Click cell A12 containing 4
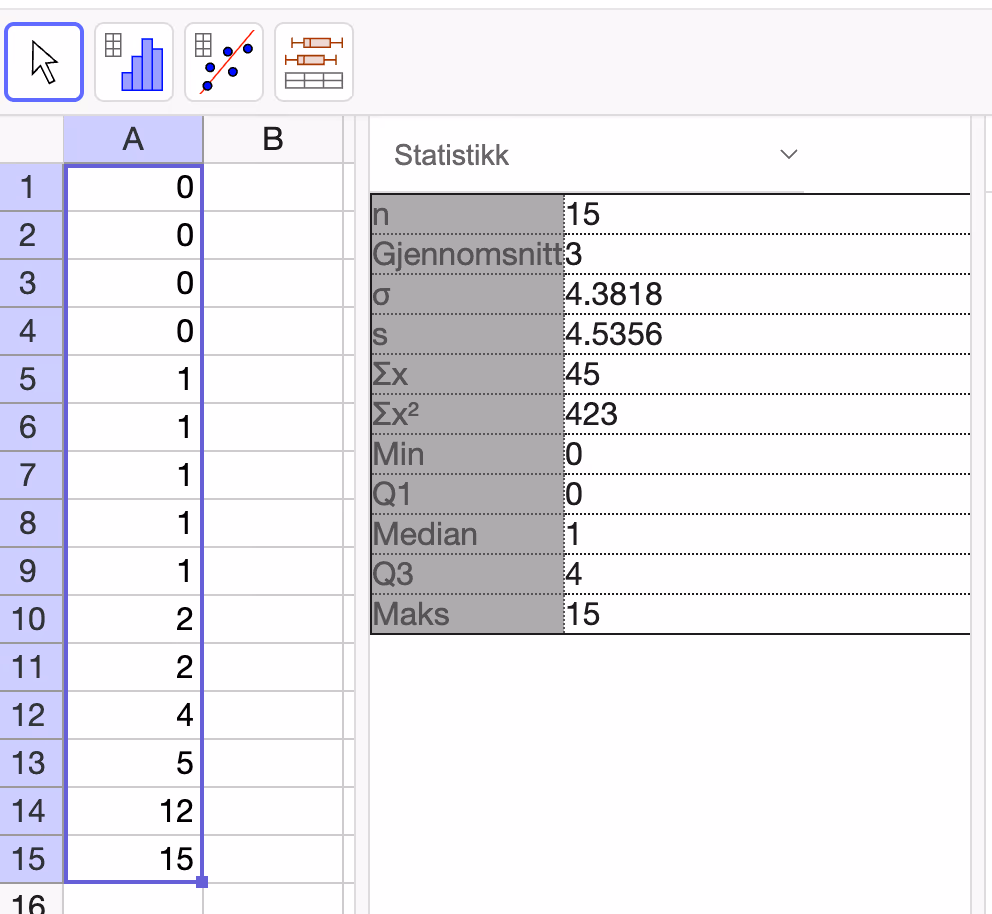Viewport: 992px width, 914px height. coord(133,715)
